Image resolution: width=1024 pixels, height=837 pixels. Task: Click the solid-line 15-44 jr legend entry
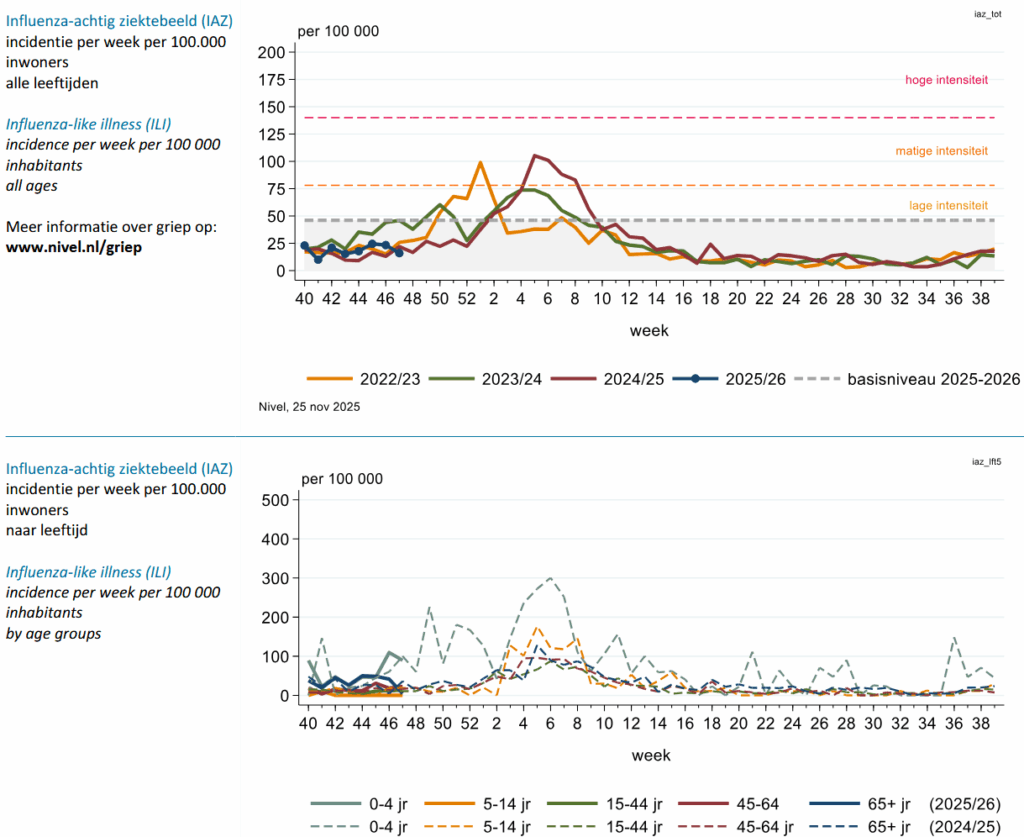(x=622, y=803)
